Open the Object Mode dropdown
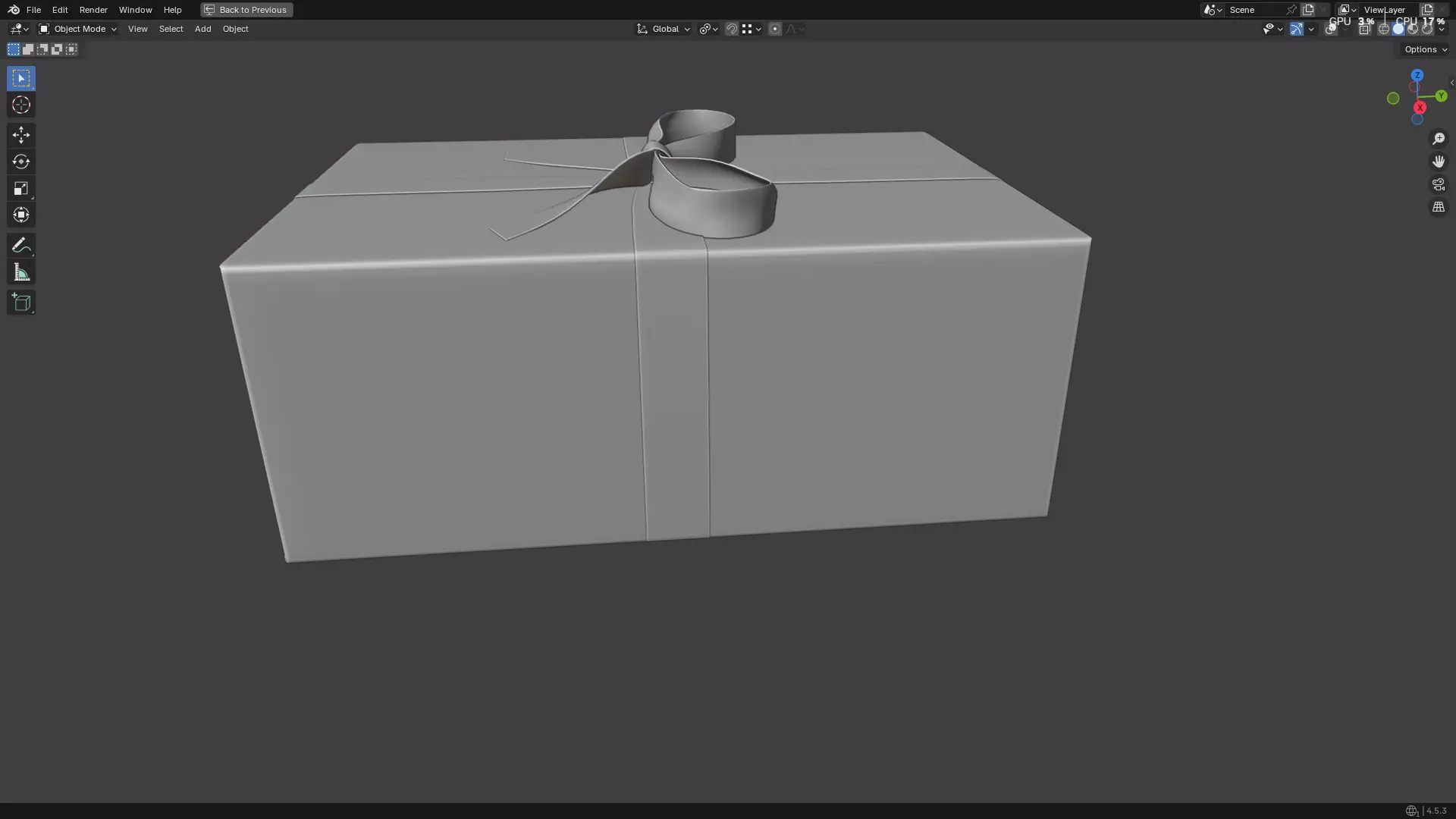 [x=77, y=29]
